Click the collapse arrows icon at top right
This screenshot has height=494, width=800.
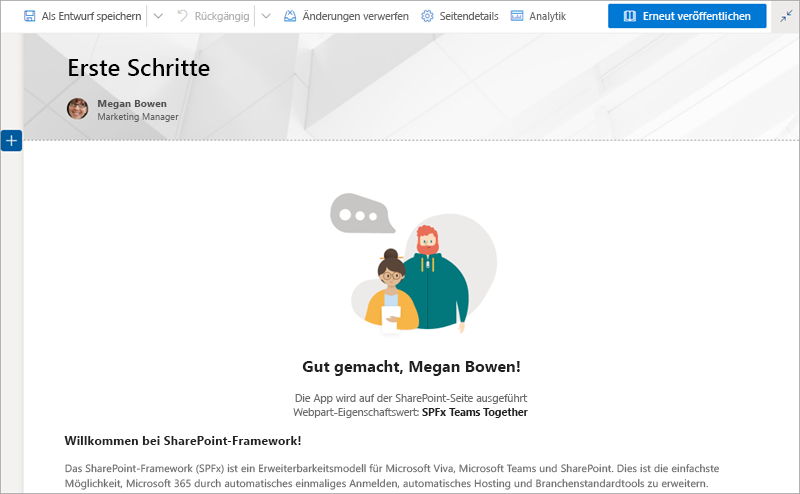(786, 17)
